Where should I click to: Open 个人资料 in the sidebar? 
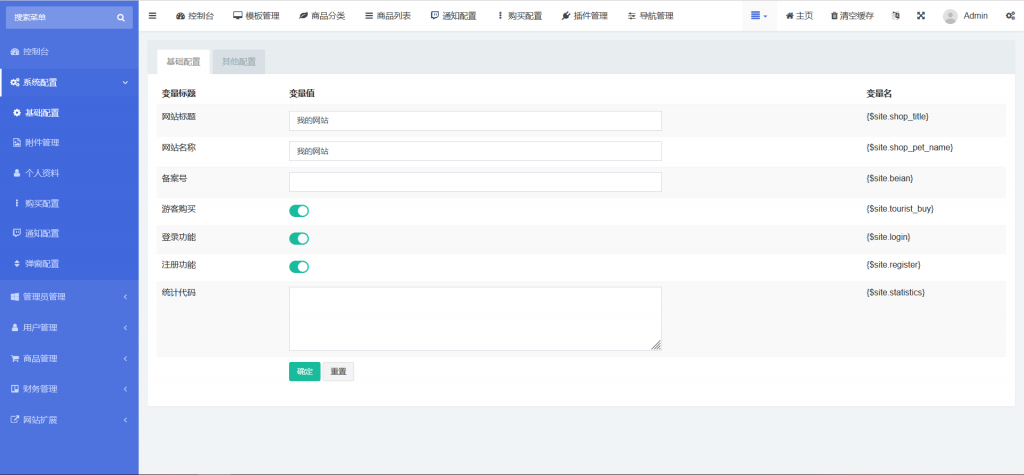click(69, 173)
